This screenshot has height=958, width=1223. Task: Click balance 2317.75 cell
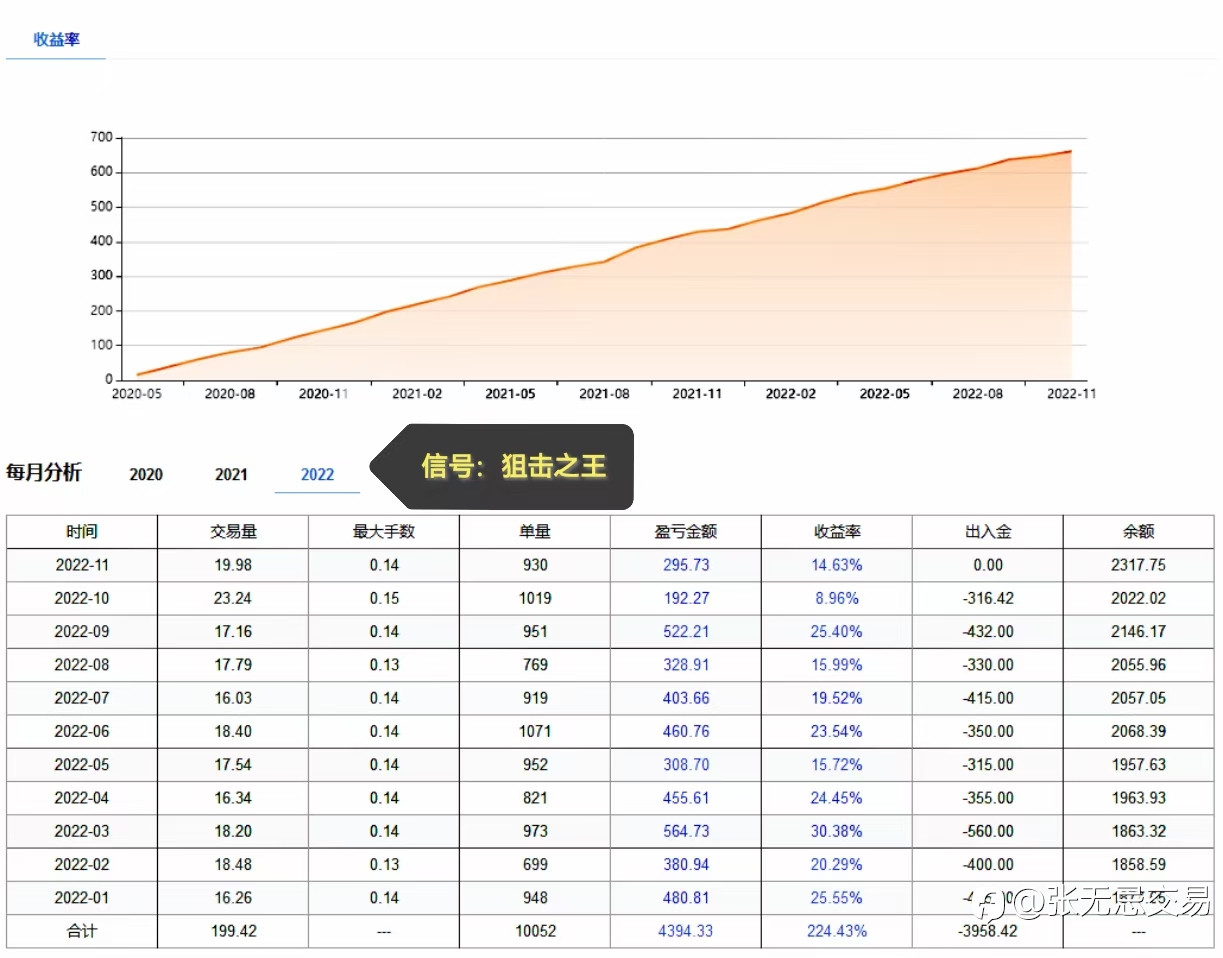coord(1139,565)
